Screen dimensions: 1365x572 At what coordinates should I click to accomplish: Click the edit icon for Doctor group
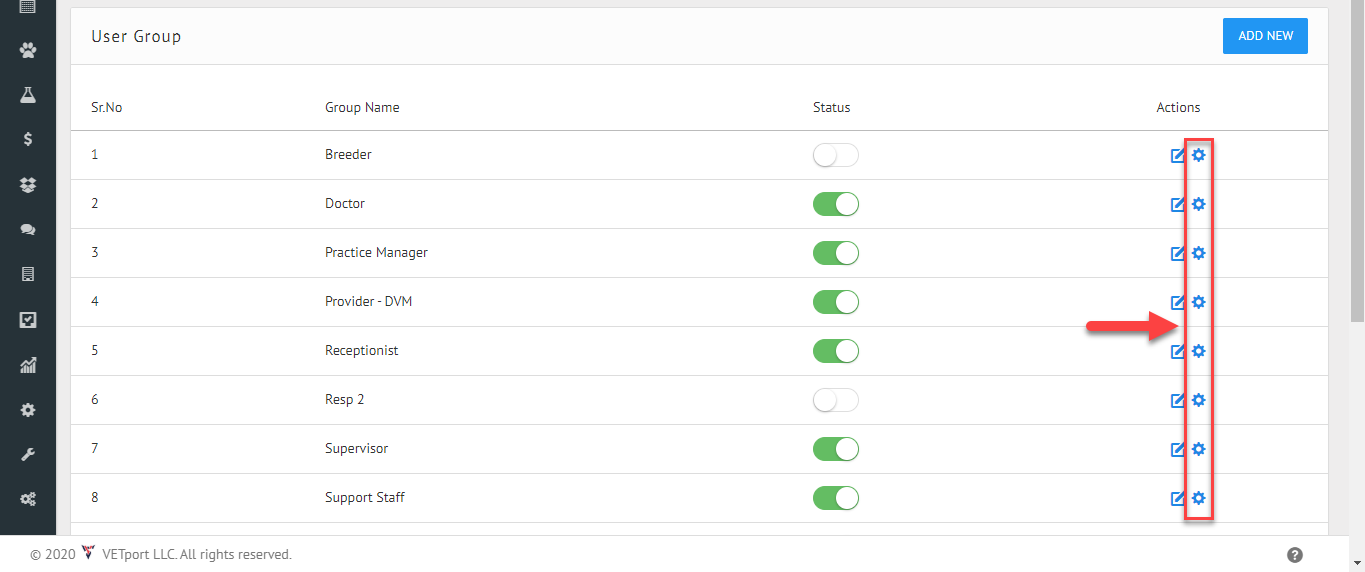(x=1178, y=204)
